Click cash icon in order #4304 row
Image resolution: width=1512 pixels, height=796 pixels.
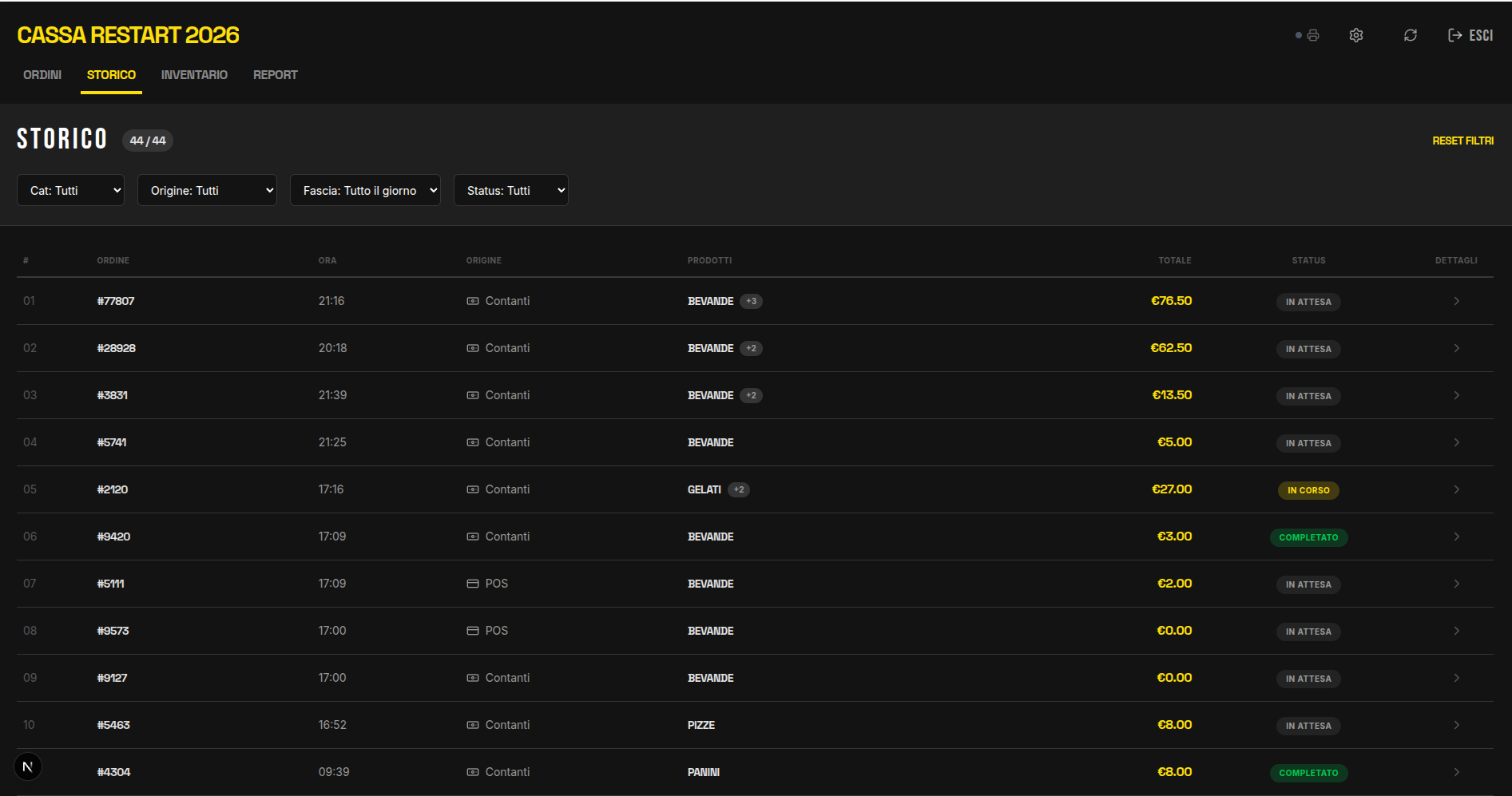pyautogui.click(x=473, y=772)
